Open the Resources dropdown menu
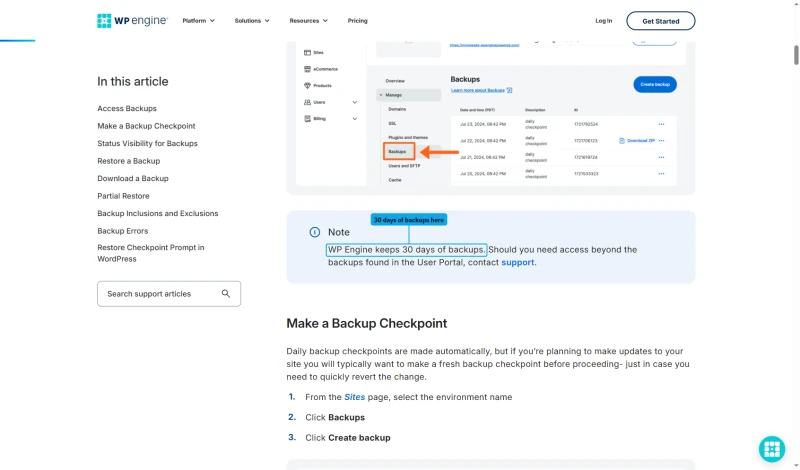This screenshot has height=470, width=800. point(309,21)
